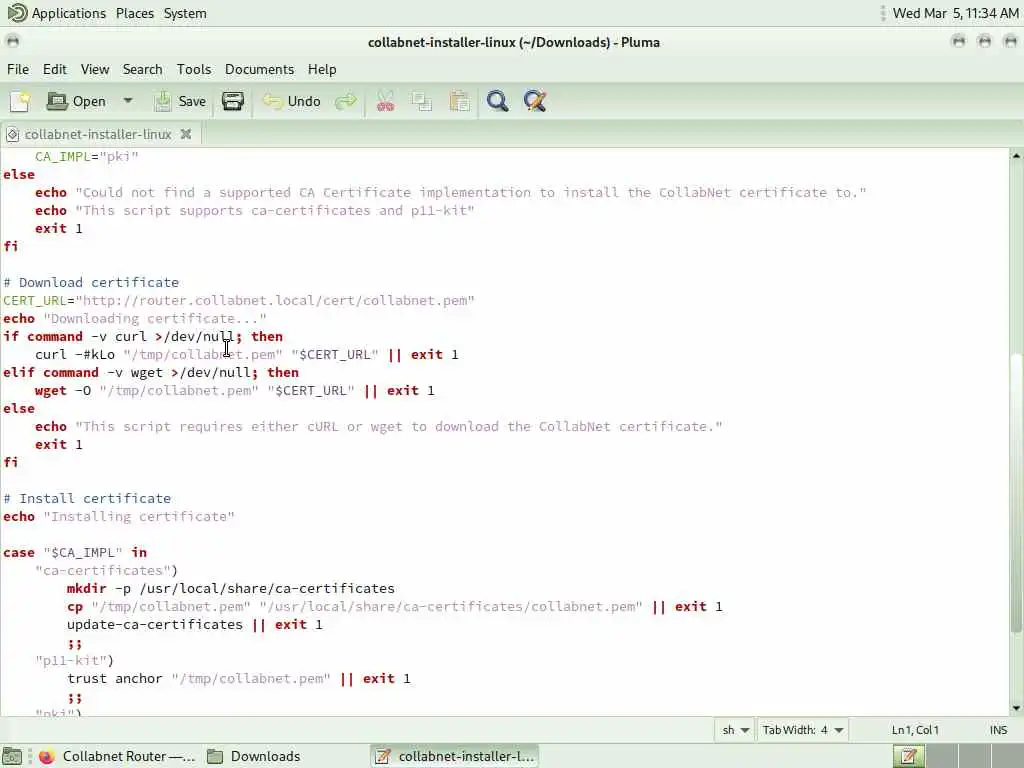Click the Ln 1, Col 1 status entry

915,730
